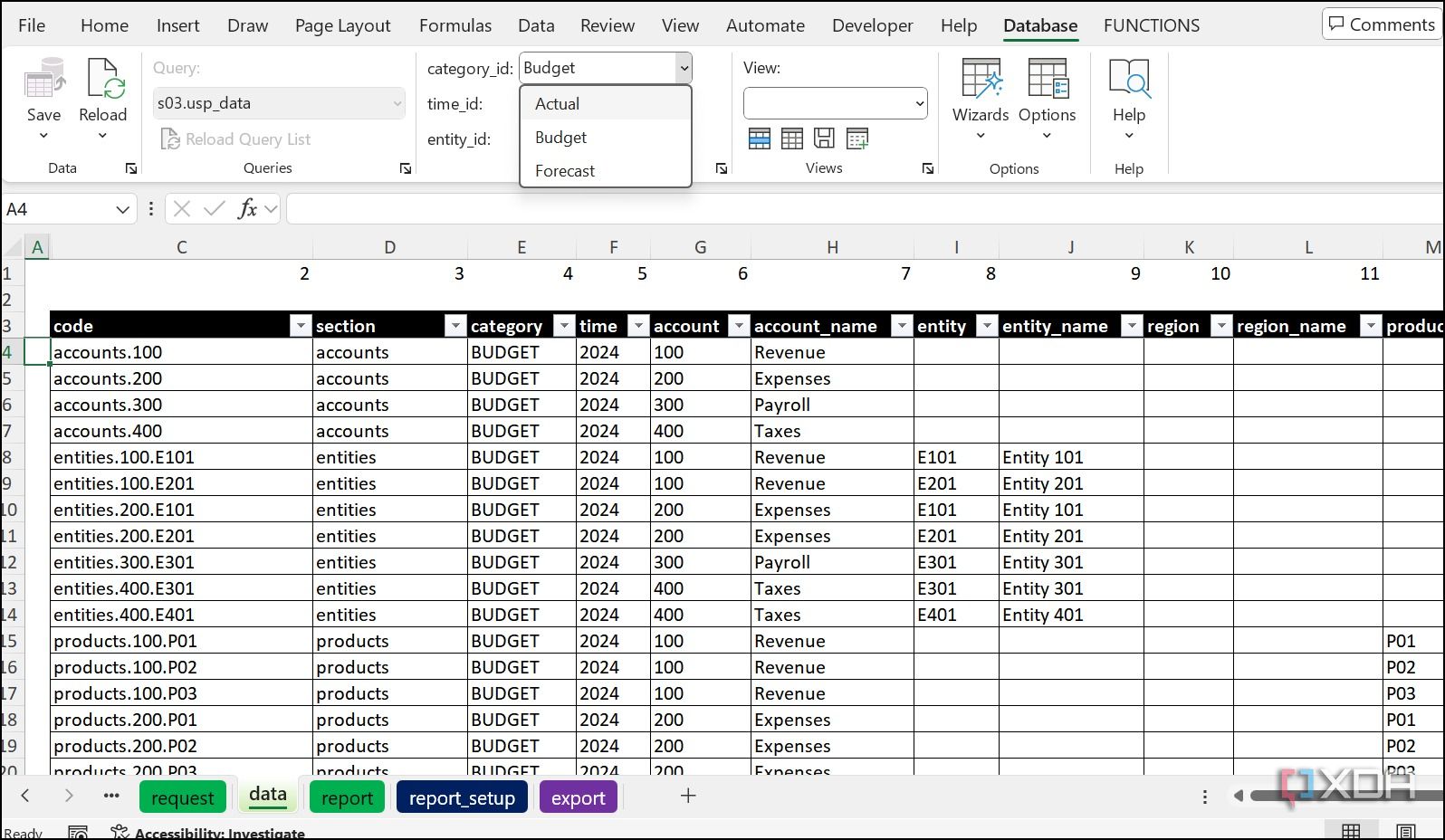This screenshot has height=840, width=1445.
Task: Open the section column filter dropdown
Action: click(x=455, y=326)
